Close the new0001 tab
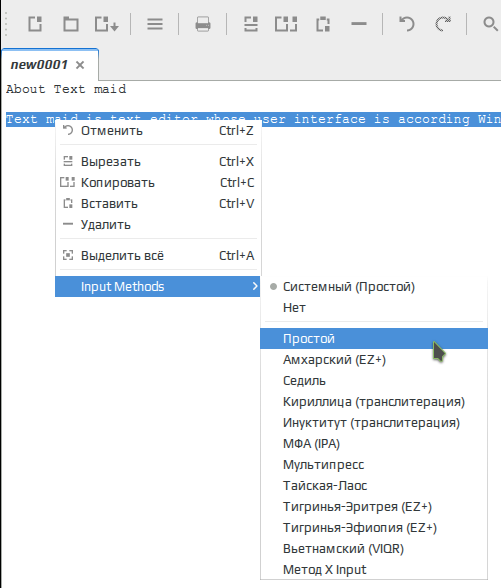 click(x=80, y=65)
